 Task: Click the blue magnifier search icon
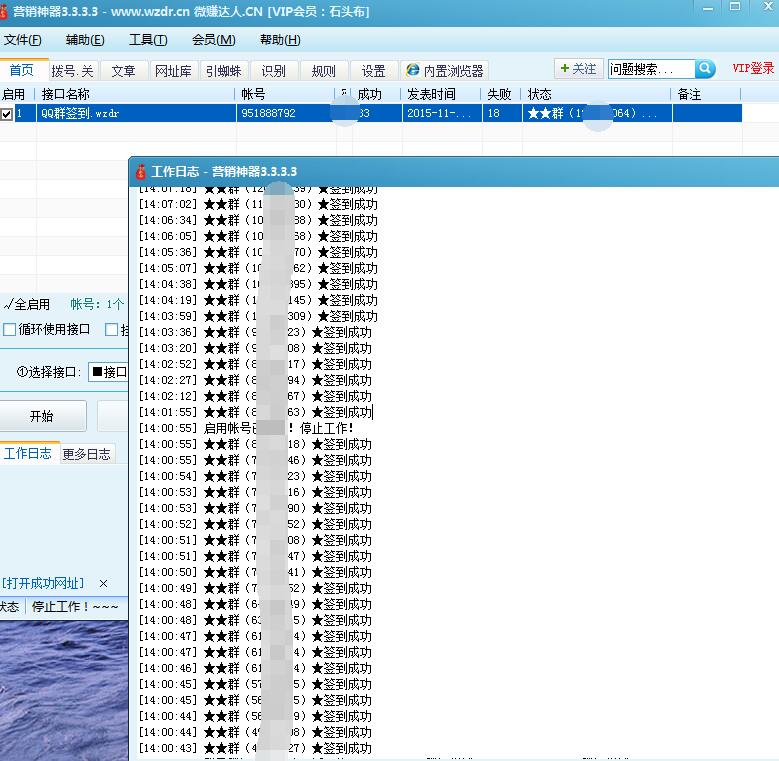pos(704,69)
